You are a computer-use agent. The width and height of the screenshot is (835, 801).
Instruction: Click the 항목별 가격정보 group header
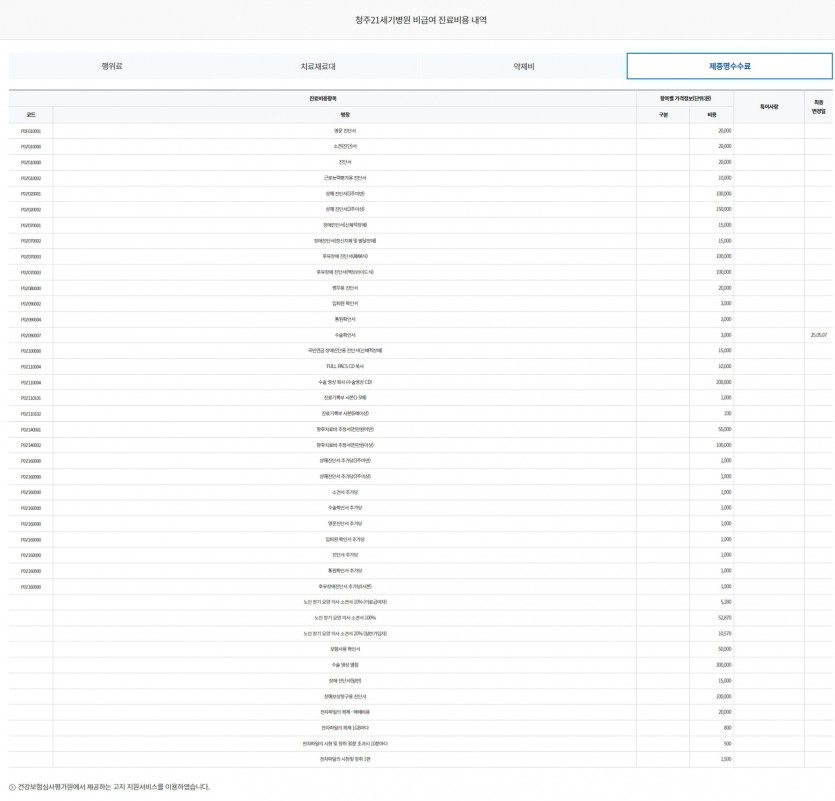coord(685,99)
